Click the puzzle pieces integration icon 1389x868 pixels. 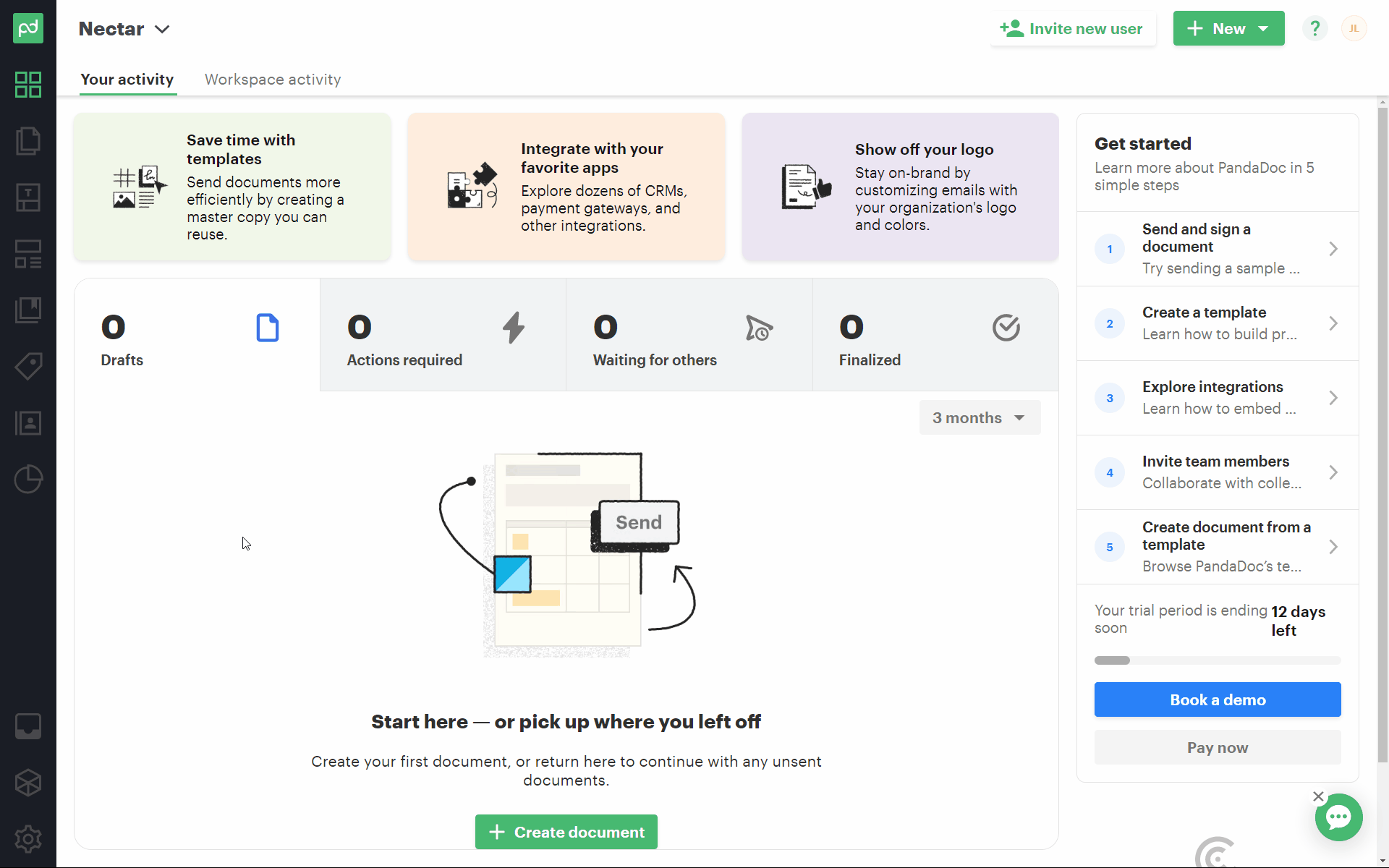(x=472, y=186)
